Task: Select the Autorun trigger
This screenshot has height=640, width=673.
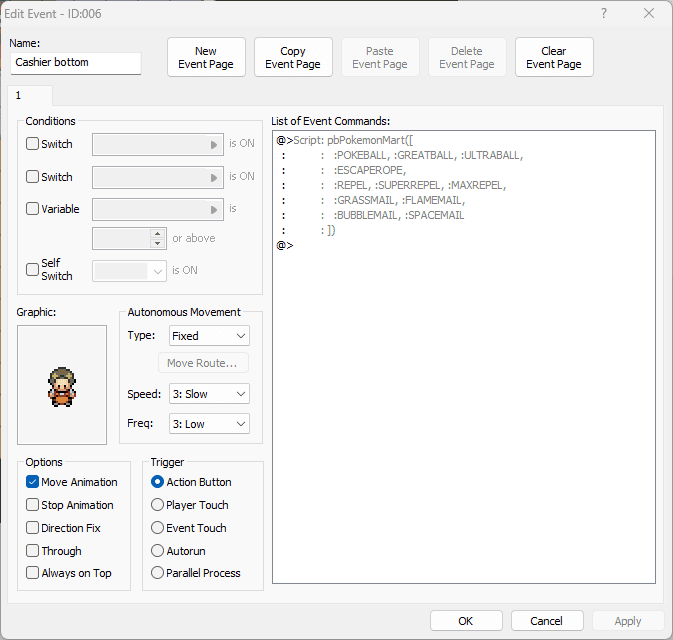Action: (x=158, y=550)
